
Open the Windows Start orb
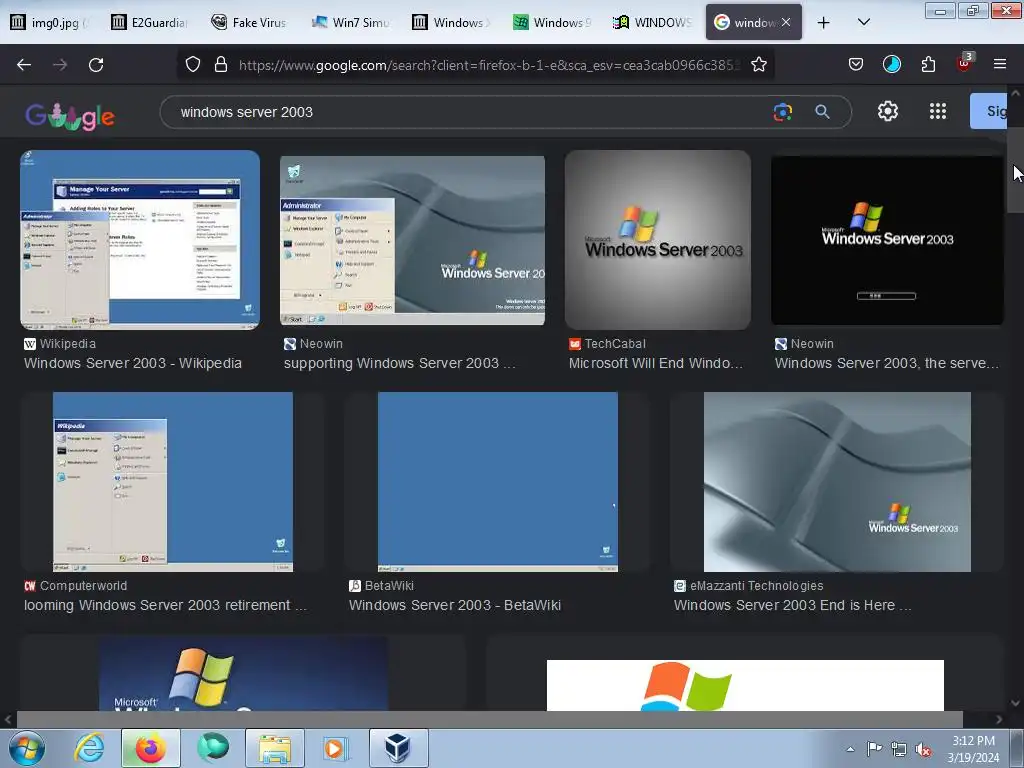[27, 748]
